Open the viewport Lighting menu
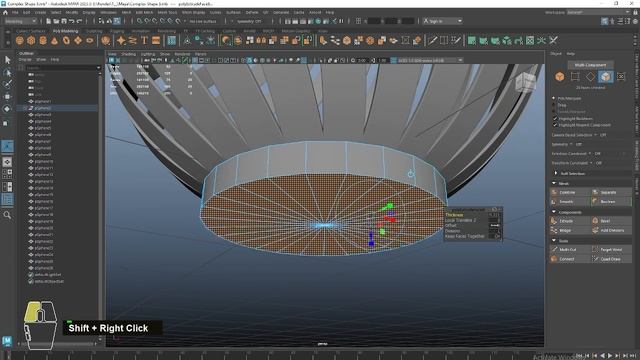640x360 pixels. pyautogui.click(x=148, y=54)
